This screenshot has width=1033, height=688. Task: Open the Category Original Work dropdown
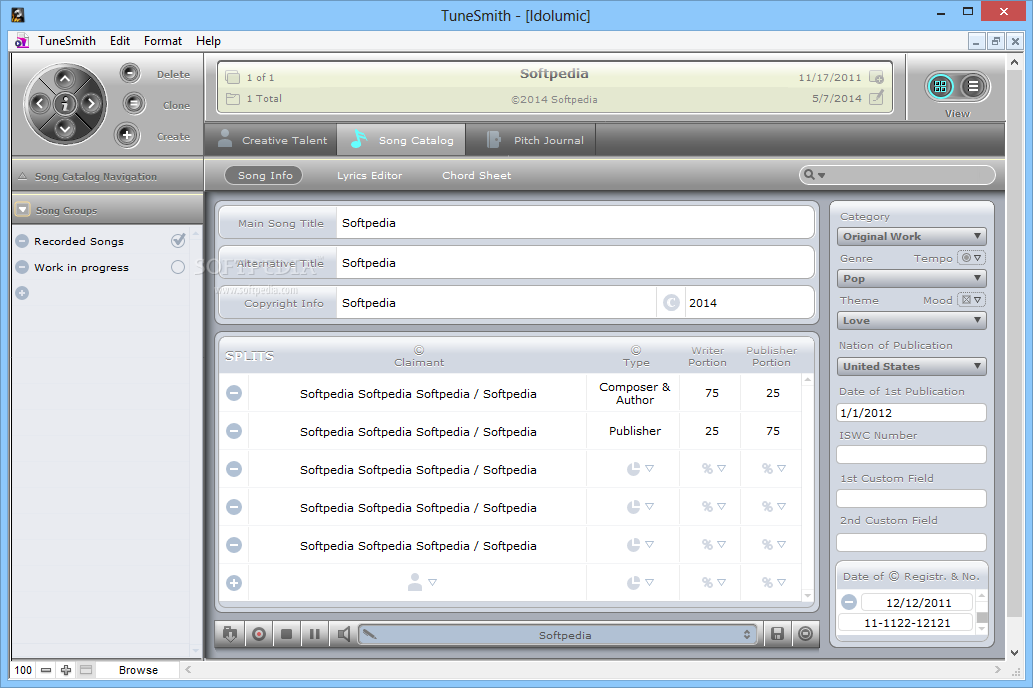pos(911,236)
